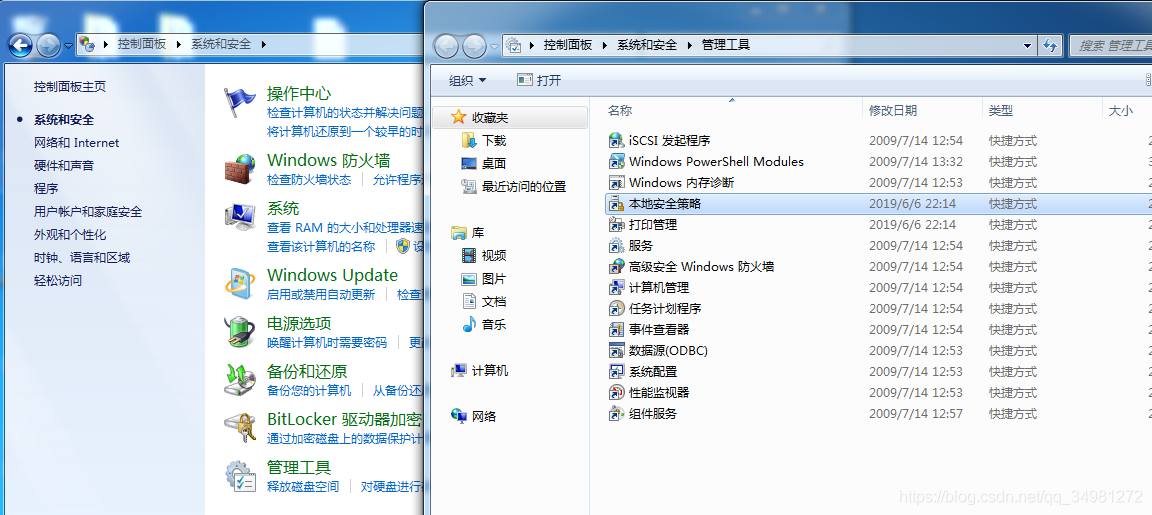This screenshot has width=1152, height=515.
Task: Click the BitLocker 驱动器加密 key icon
Action: (240, 428)
